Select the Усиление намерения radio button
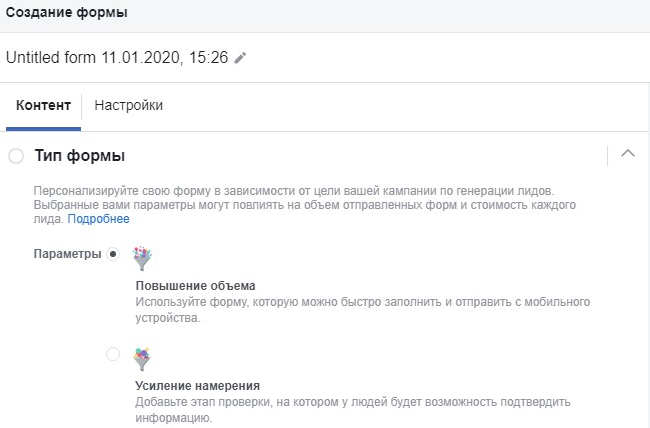The image size is (650, 428). click(x=113, y=354)
